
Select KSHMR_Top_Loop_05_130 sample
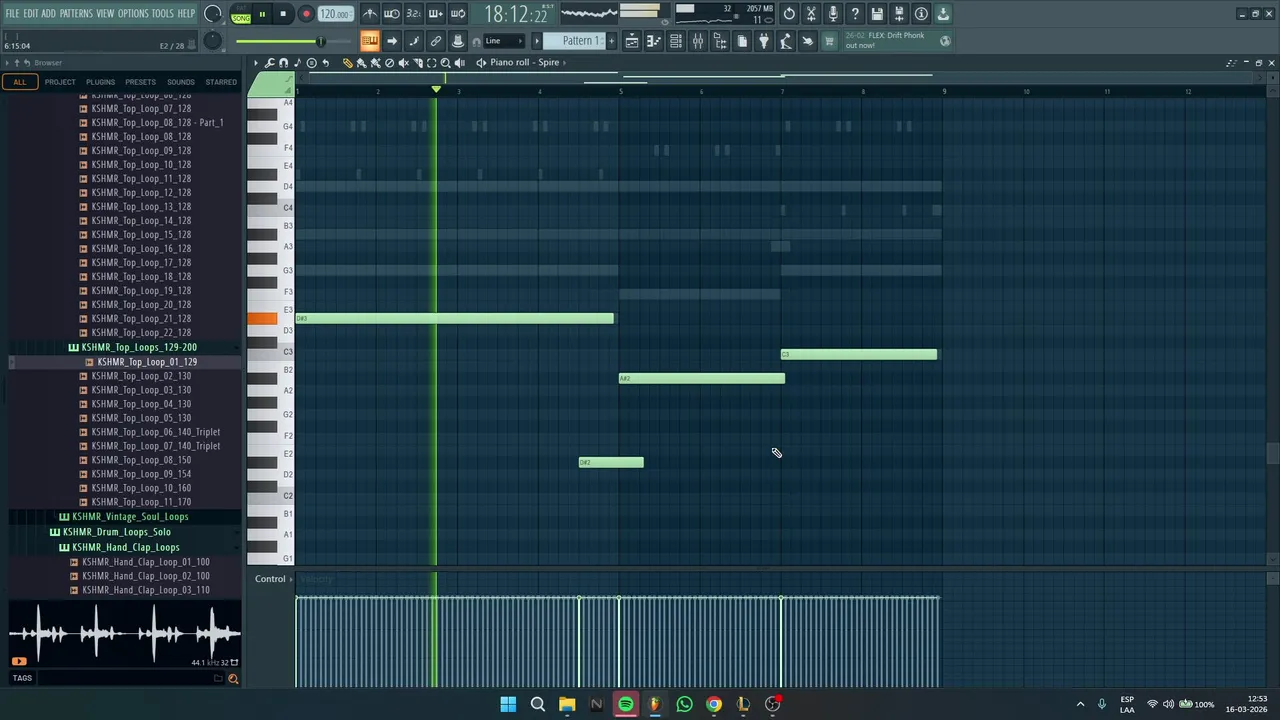tap(141, 418)
